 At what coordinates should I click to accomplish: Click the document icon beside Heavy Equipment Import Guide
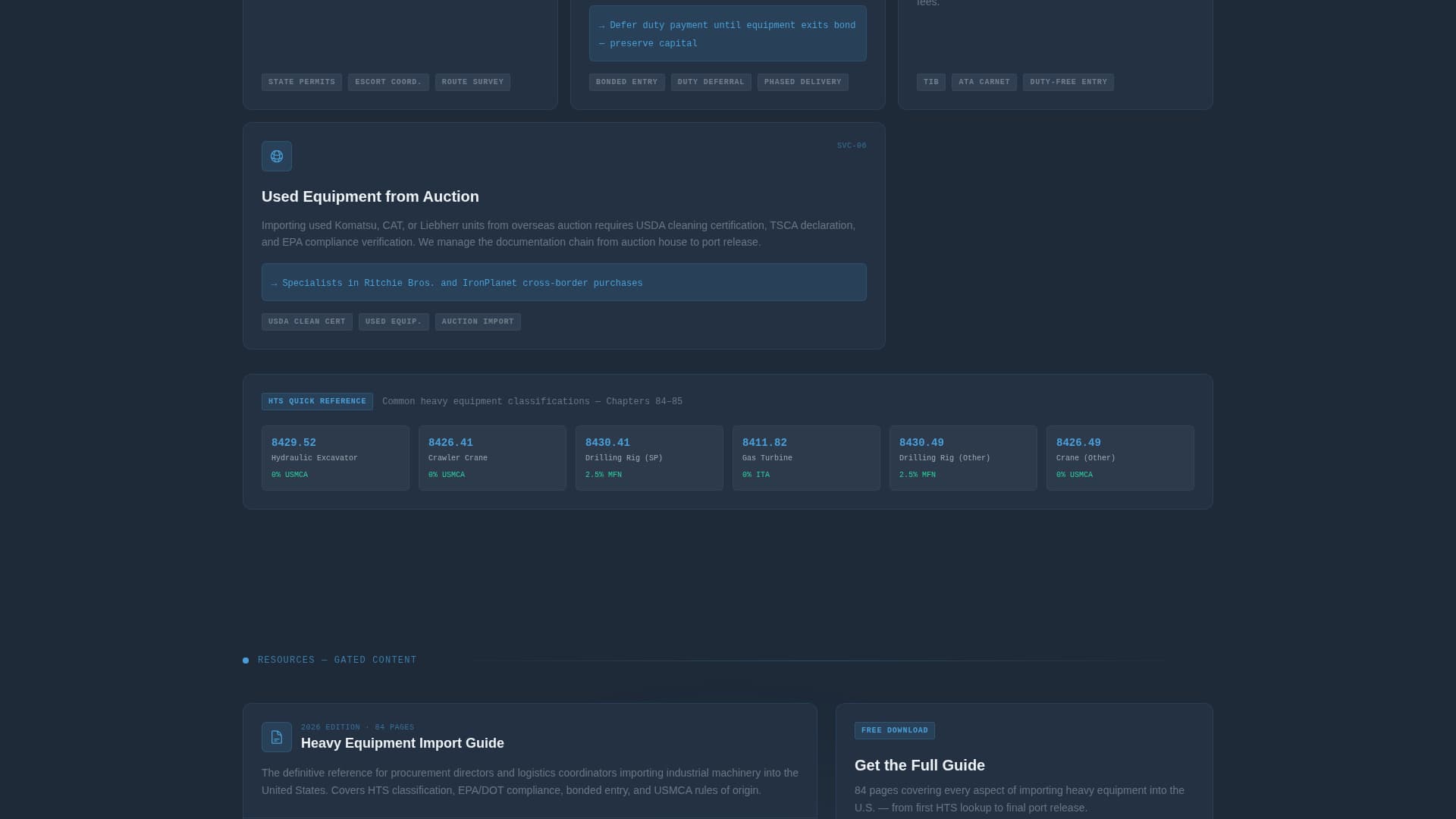(x=276, y=736)
